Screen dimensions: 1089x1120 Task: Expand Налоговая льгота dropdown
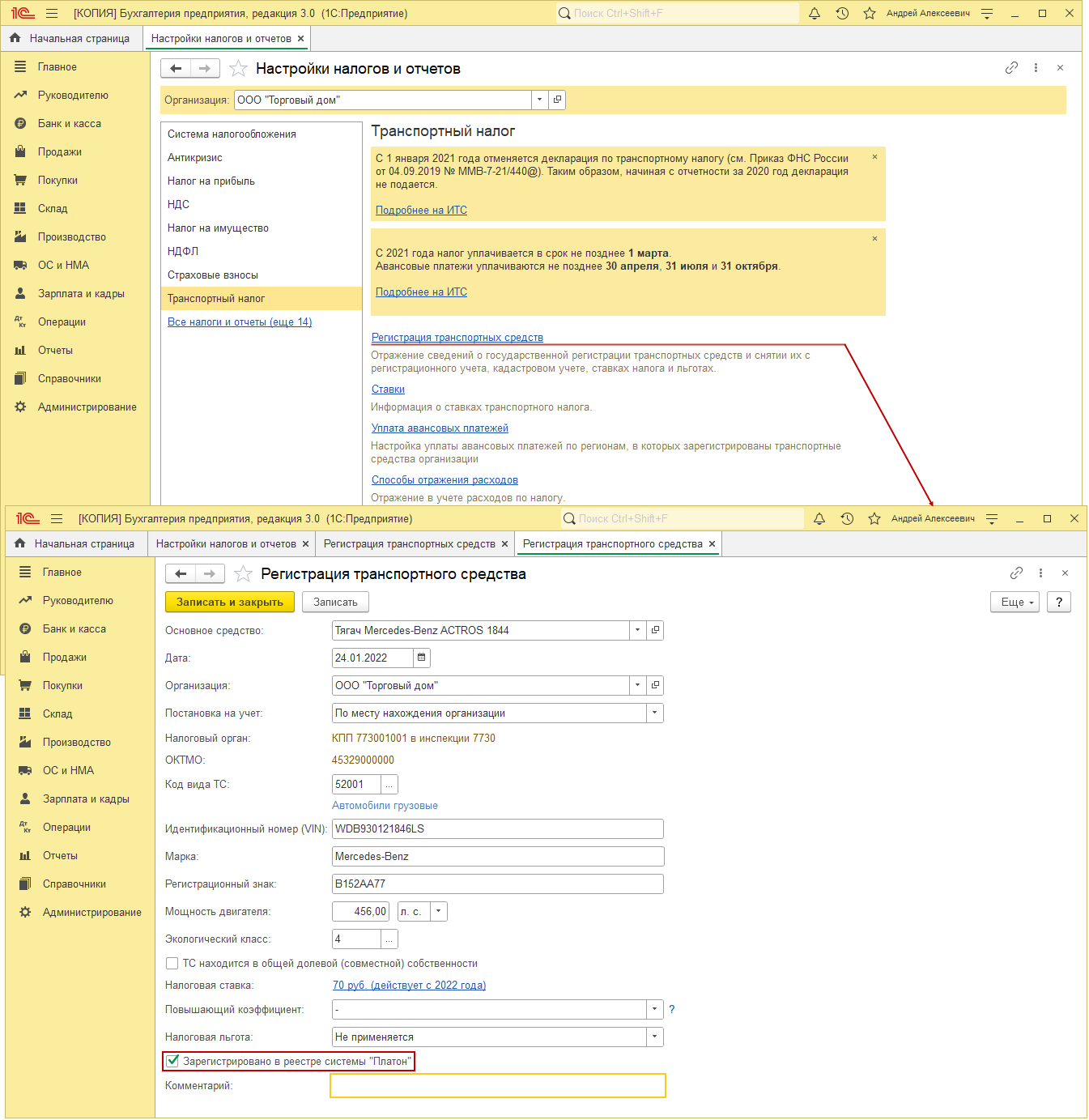(655, 1037)
